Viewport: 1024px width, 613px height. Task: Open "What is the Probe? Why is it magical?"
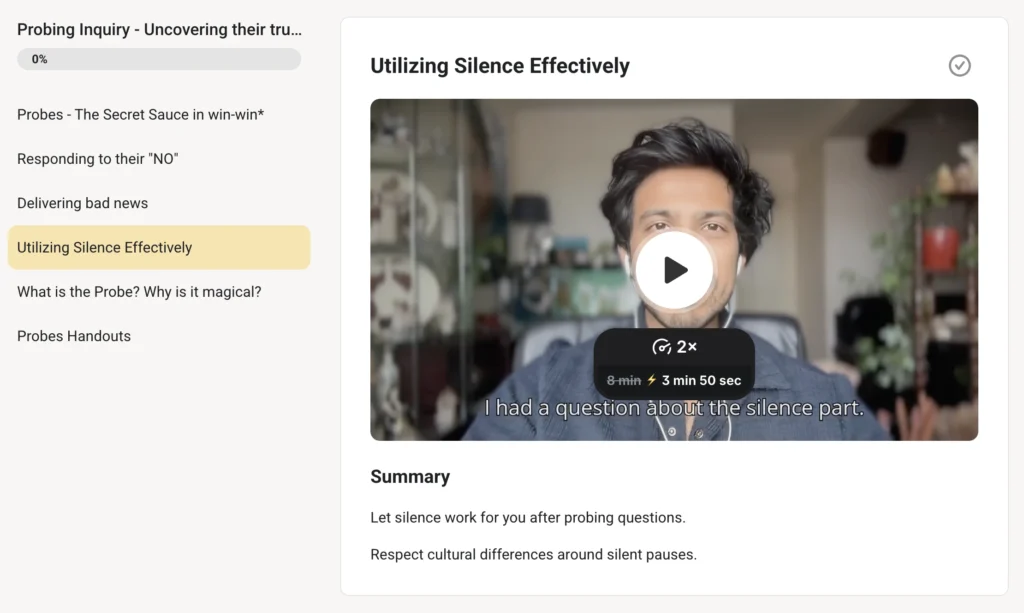click(139, 292)
